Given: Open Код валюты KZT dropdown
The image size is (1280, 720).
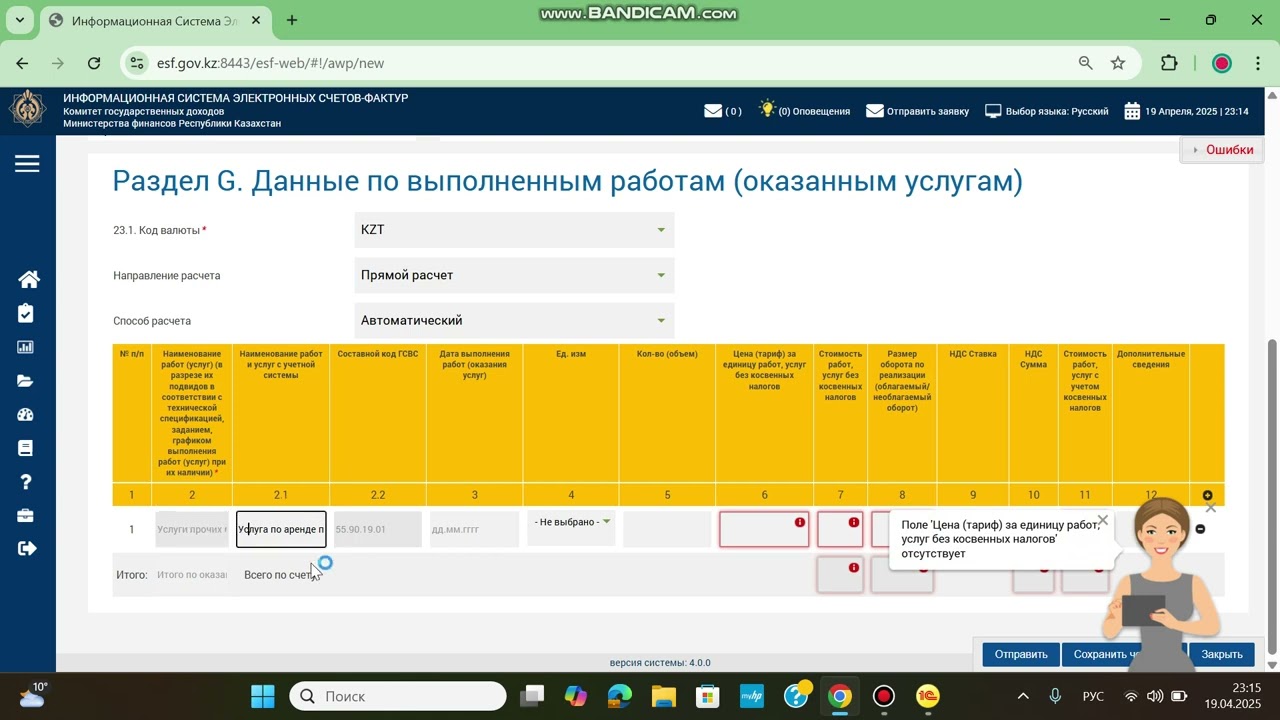Looking at the screenshot, I should click(514, 230).
